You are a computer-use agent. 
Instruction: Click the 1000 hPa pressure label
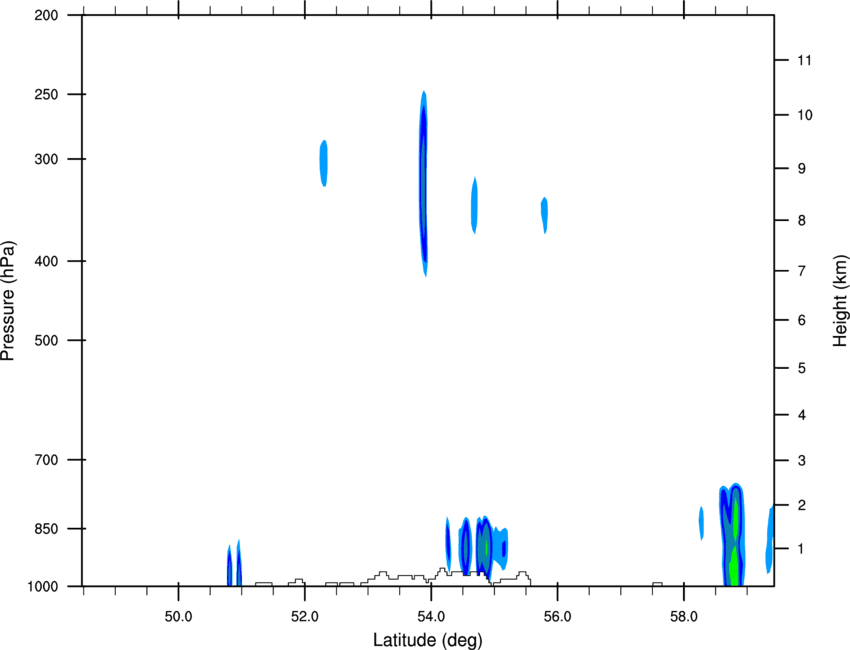coord(42,587)
